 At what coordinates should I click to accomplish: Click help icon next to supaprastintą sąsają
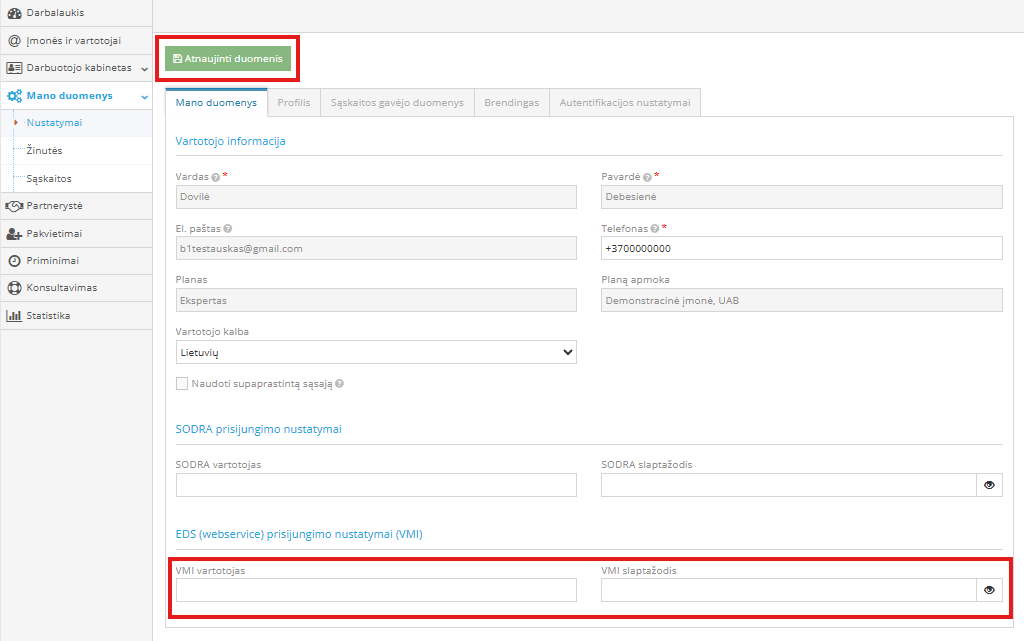[340, 384]
